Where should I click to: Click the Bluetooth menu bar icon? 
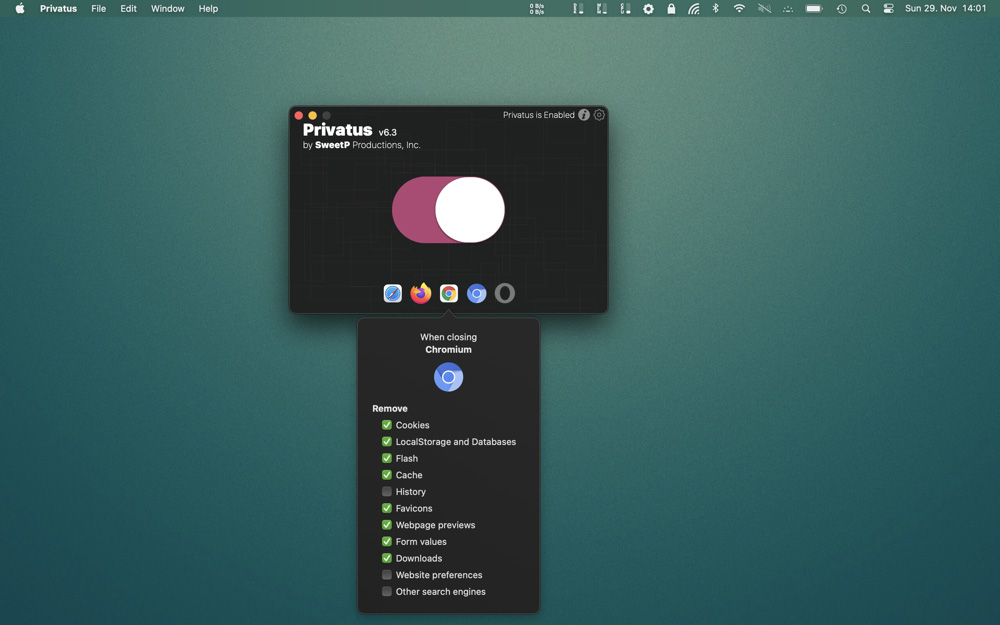pyautogui.click(x=716, y=8)
